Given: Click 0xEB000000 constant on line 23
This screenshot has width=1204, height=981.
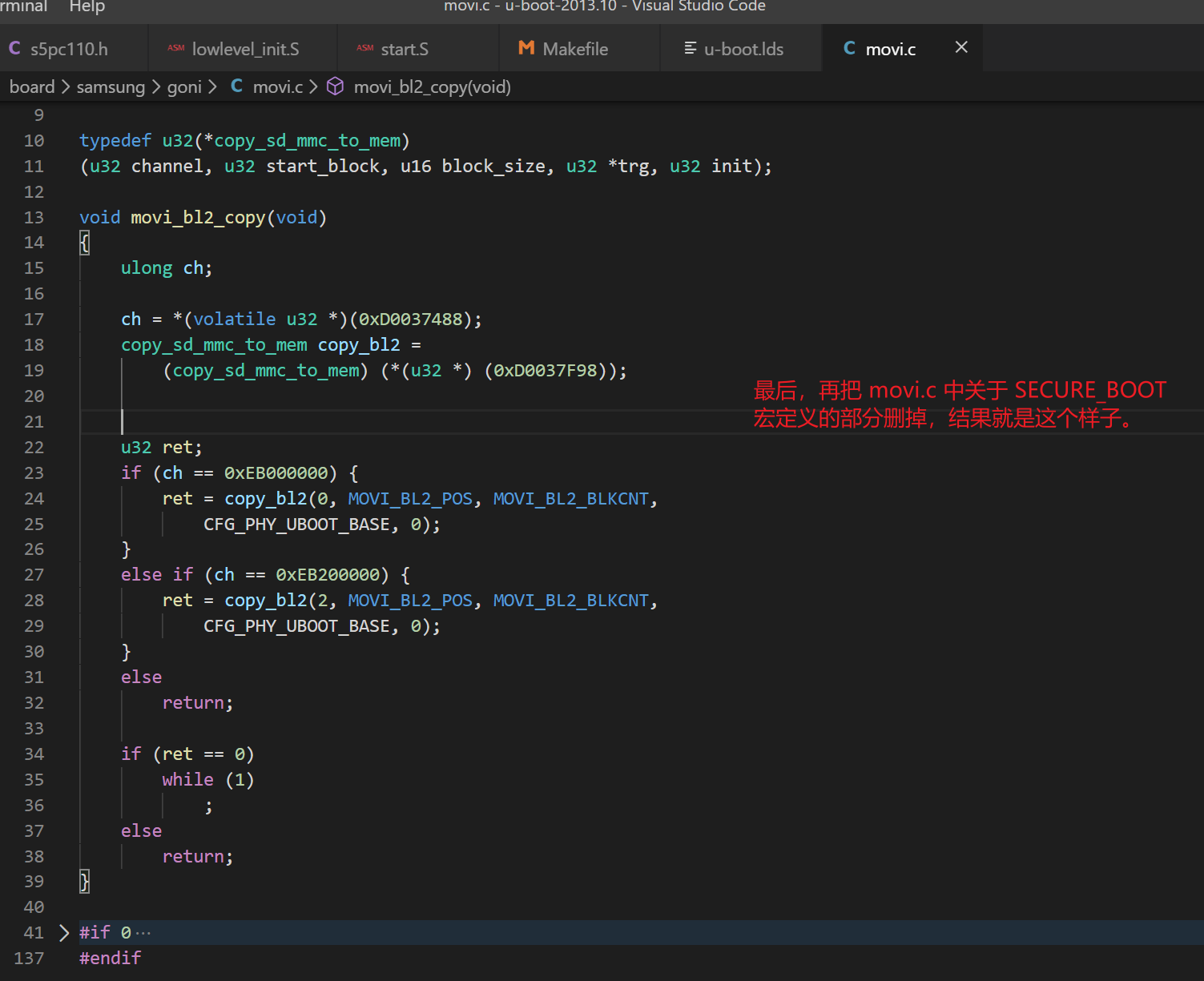Looking at the screenshot, I should (x=276, y=472).
